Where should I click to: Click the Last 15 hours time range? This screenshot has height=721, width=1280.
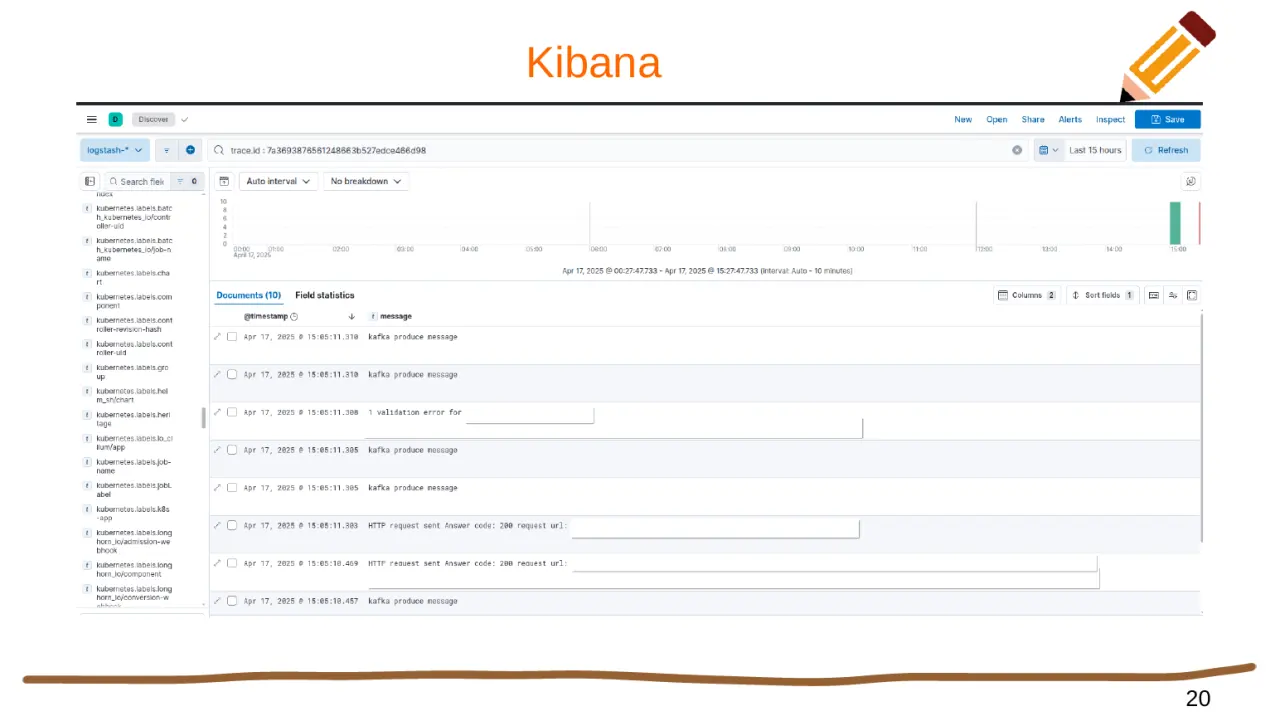1095,150
